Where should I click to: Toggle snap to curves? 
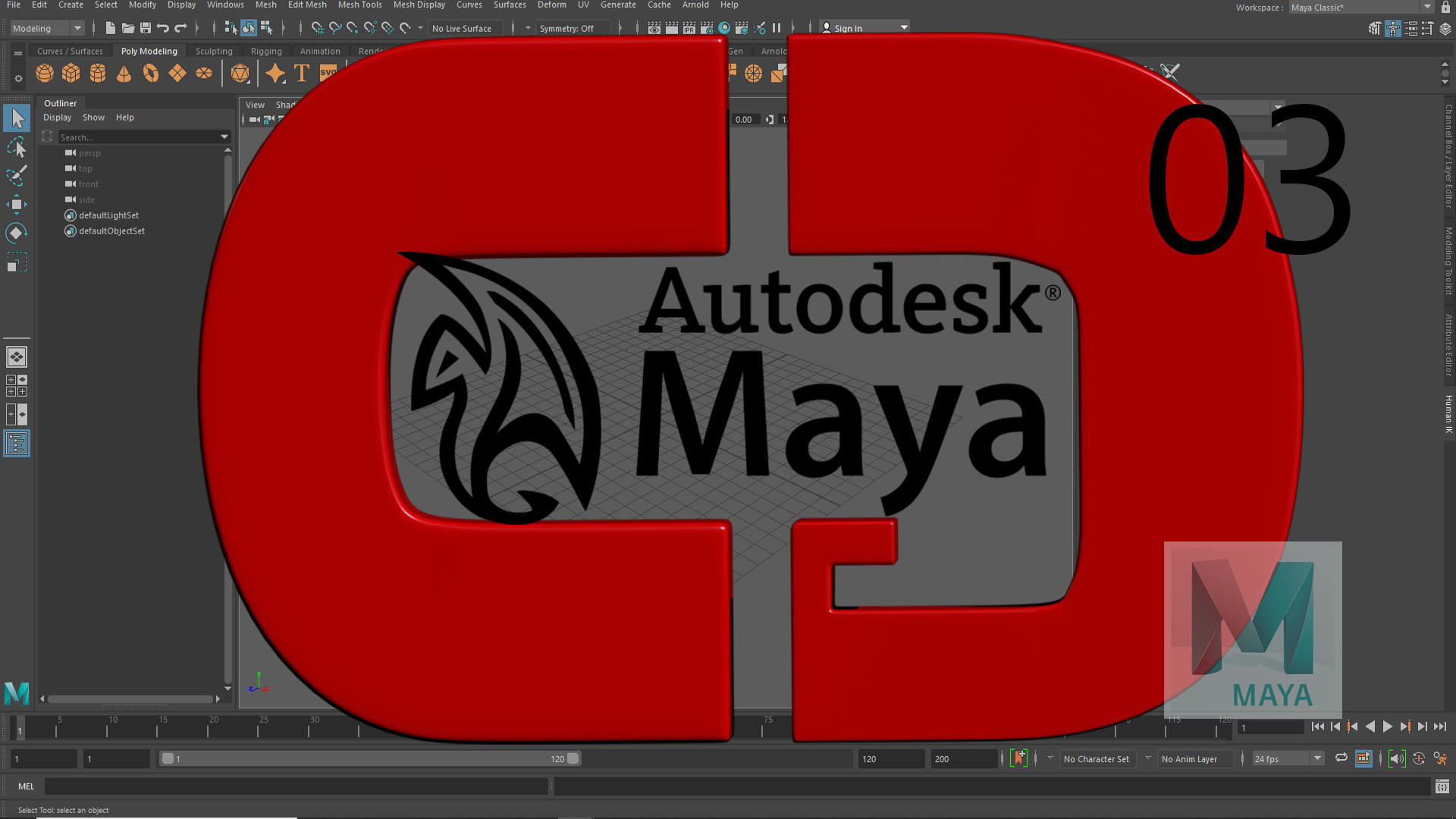tap(335, 28)
